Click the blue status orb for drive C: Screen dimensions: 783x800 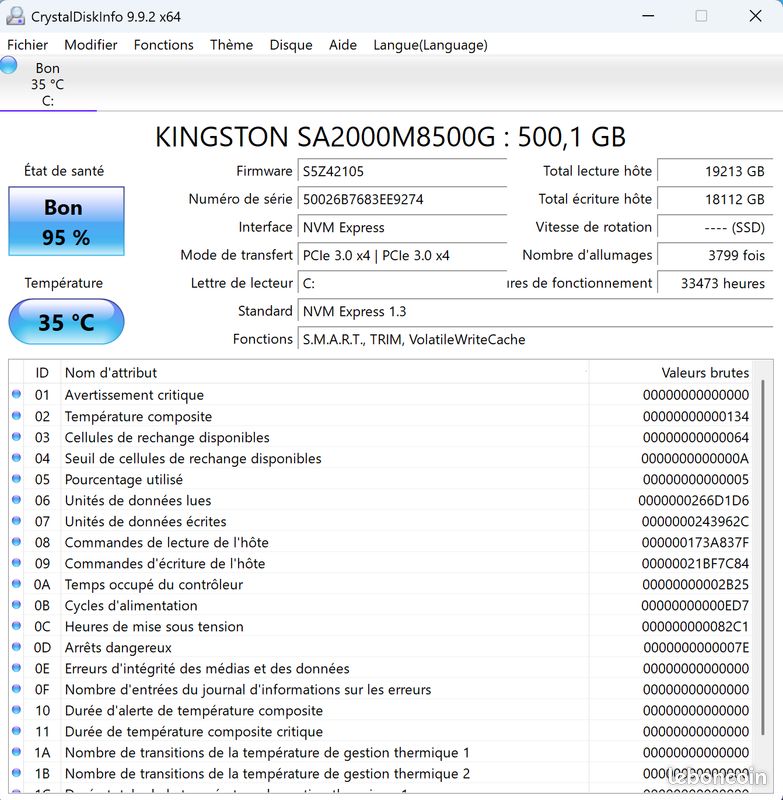click(8, 66)
